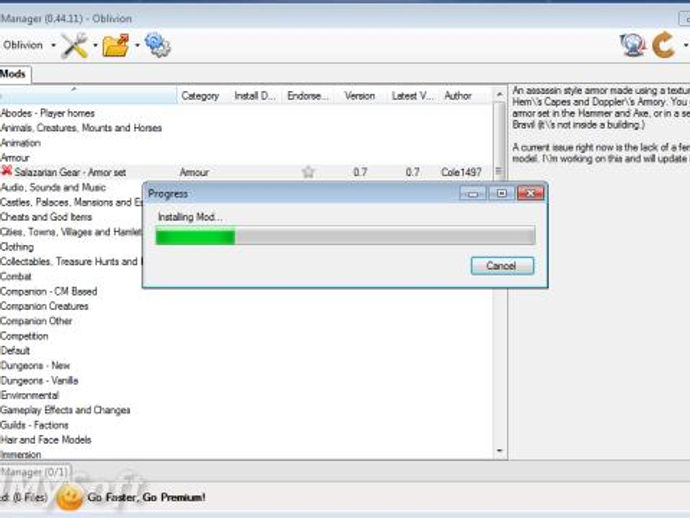Maximize the Progress dialog

pos(501,193)
